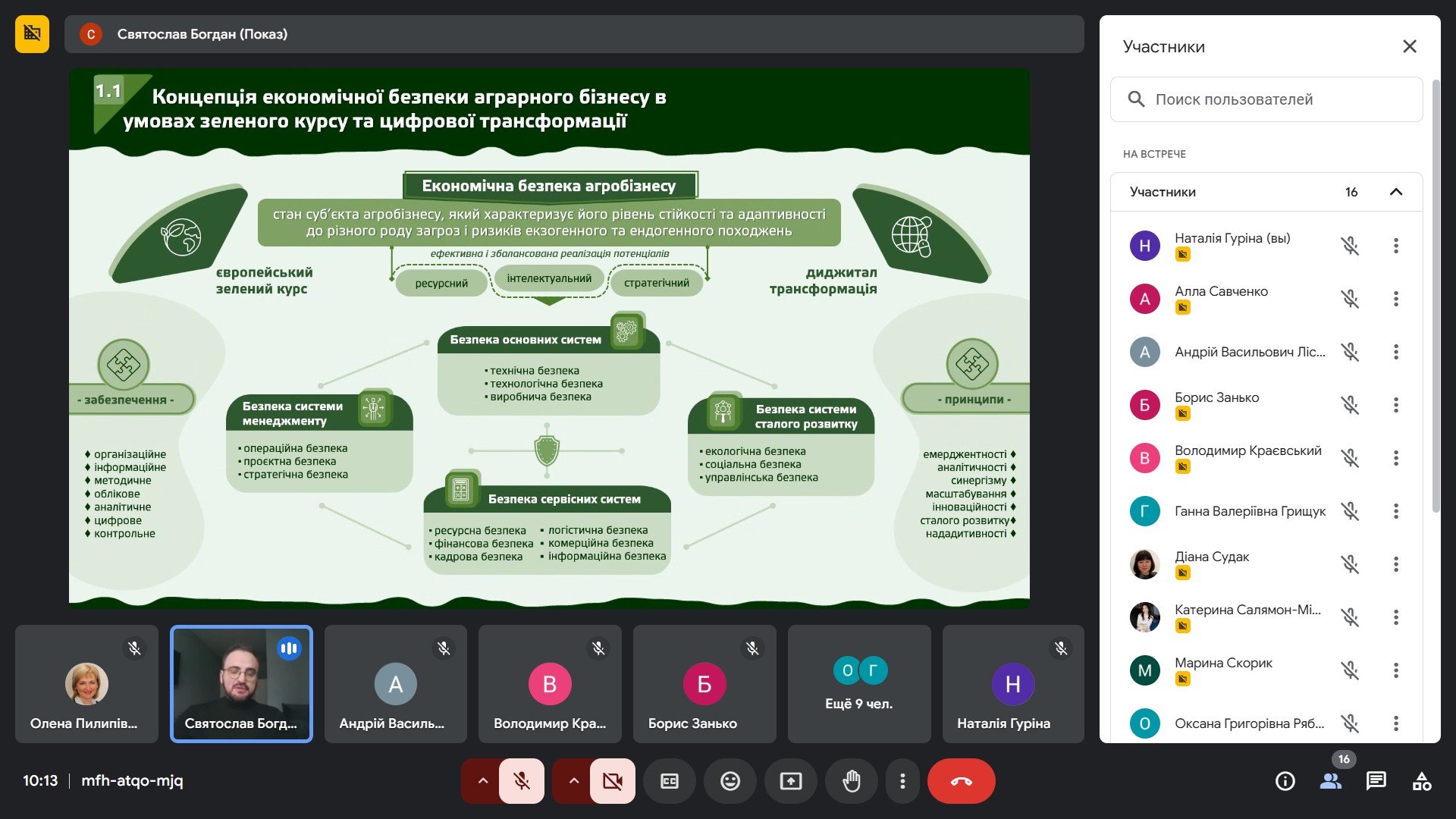Click the meeting code mfh-atqo-mjq
This screenshot has width=1456, height=819.
[x=132, y=780]
